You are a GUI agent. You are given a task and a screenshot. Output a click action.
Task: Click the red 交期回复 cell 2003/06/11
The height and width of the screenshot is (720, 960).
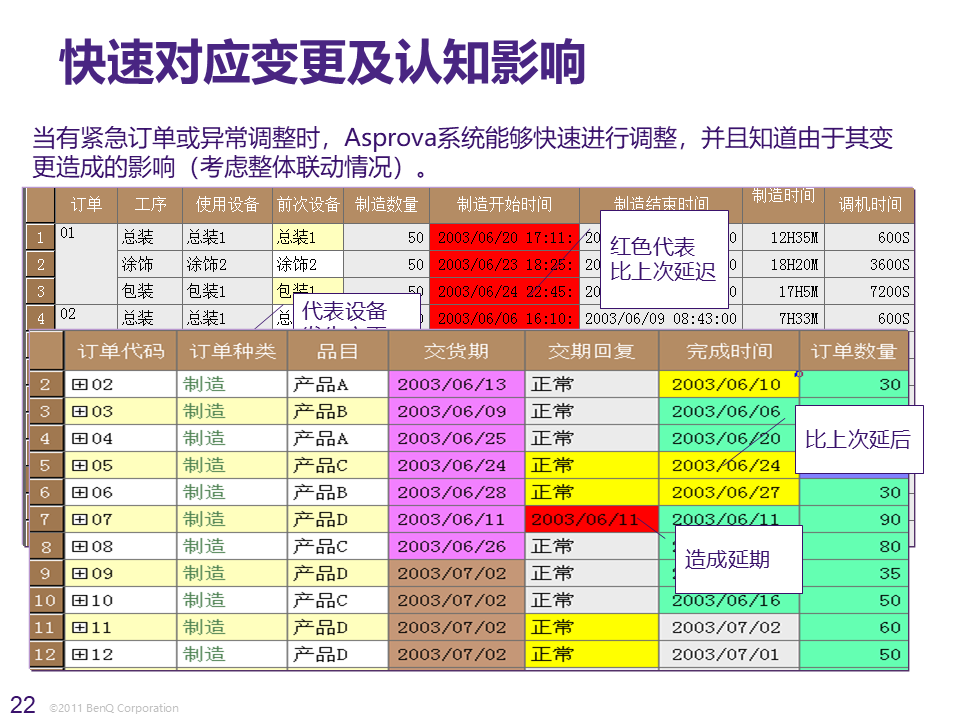pos(592,519)
